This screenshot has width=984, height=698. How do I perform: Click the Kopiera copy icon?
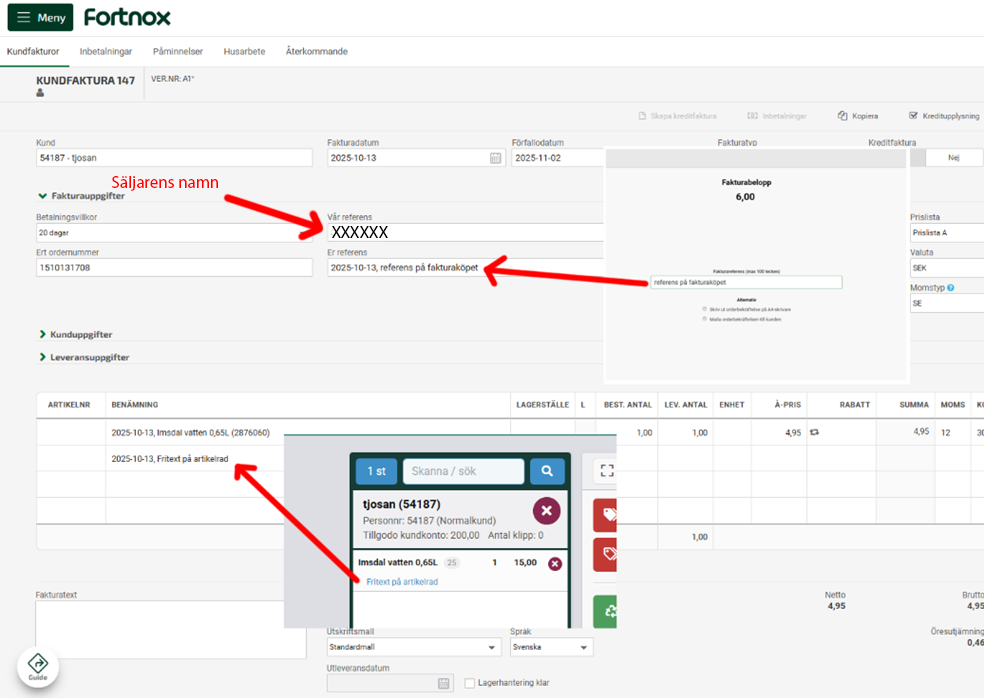tap(843, 116)
